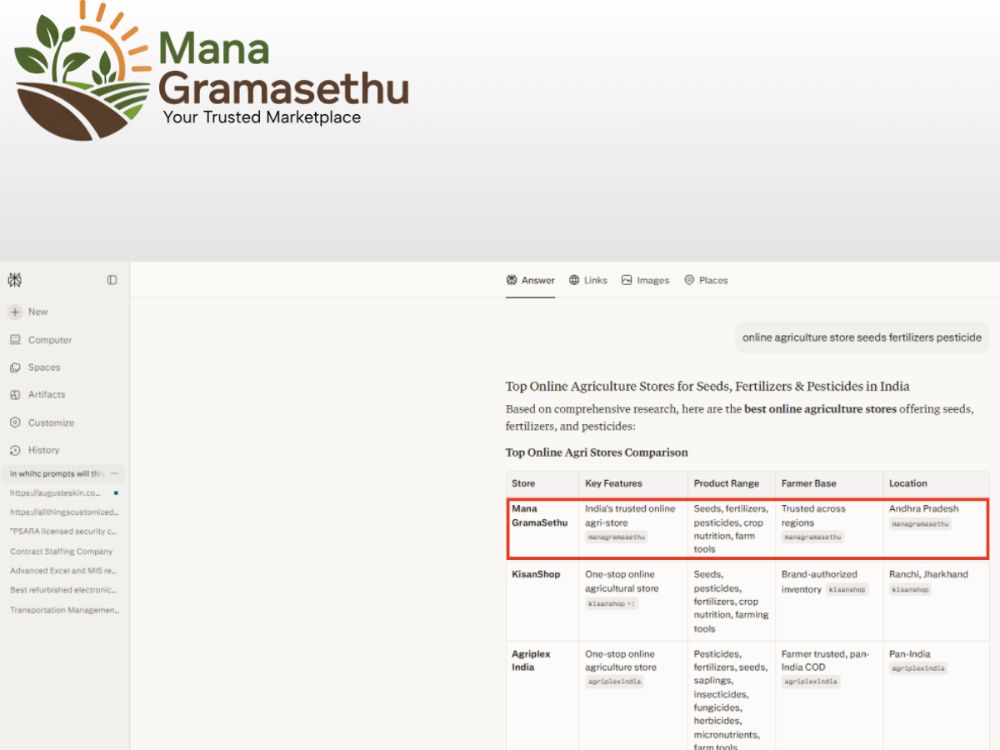
Task: Click heading 'Top Online Agriculture Stores for Seeds...'
Action: [707, 386]
